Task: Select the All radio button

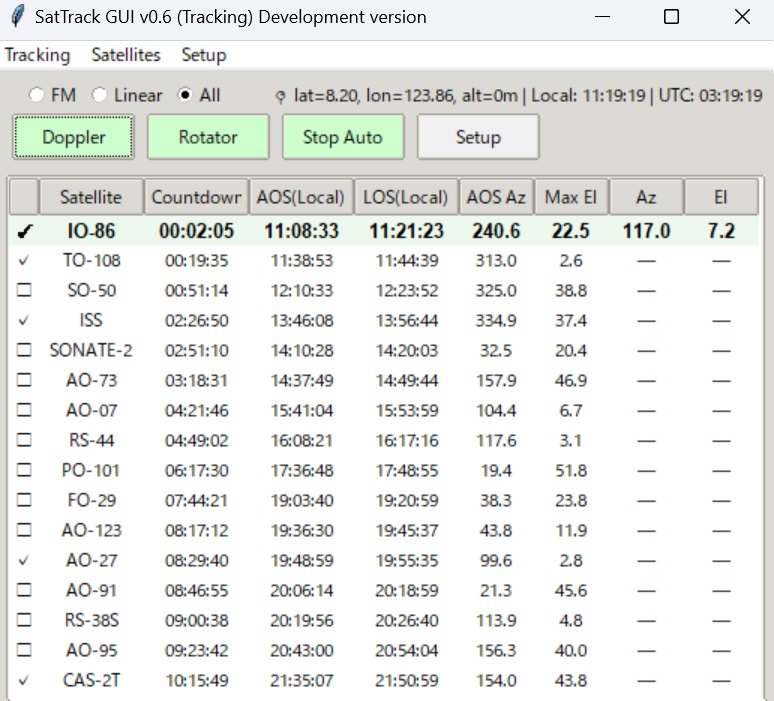Action: 185,95
